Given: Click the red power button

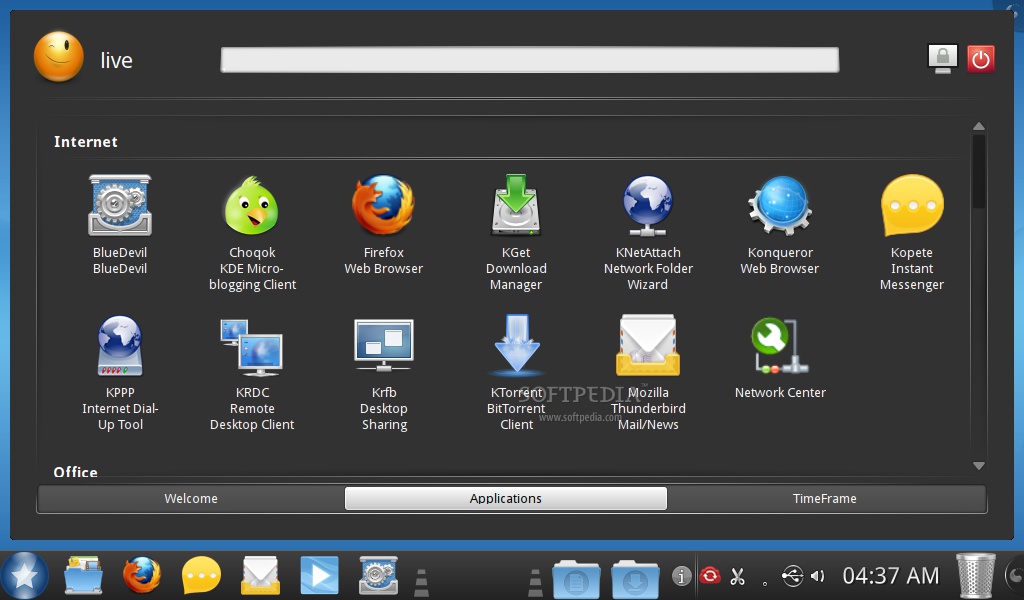Looking at the screenshot, I should [980, 59].
